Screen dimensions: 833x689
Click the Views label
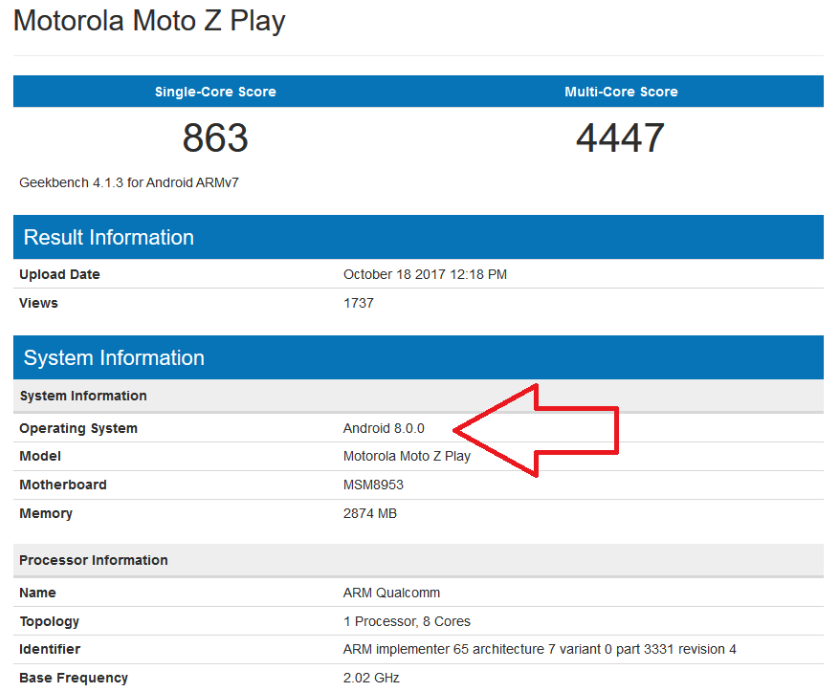pos(38,303)
